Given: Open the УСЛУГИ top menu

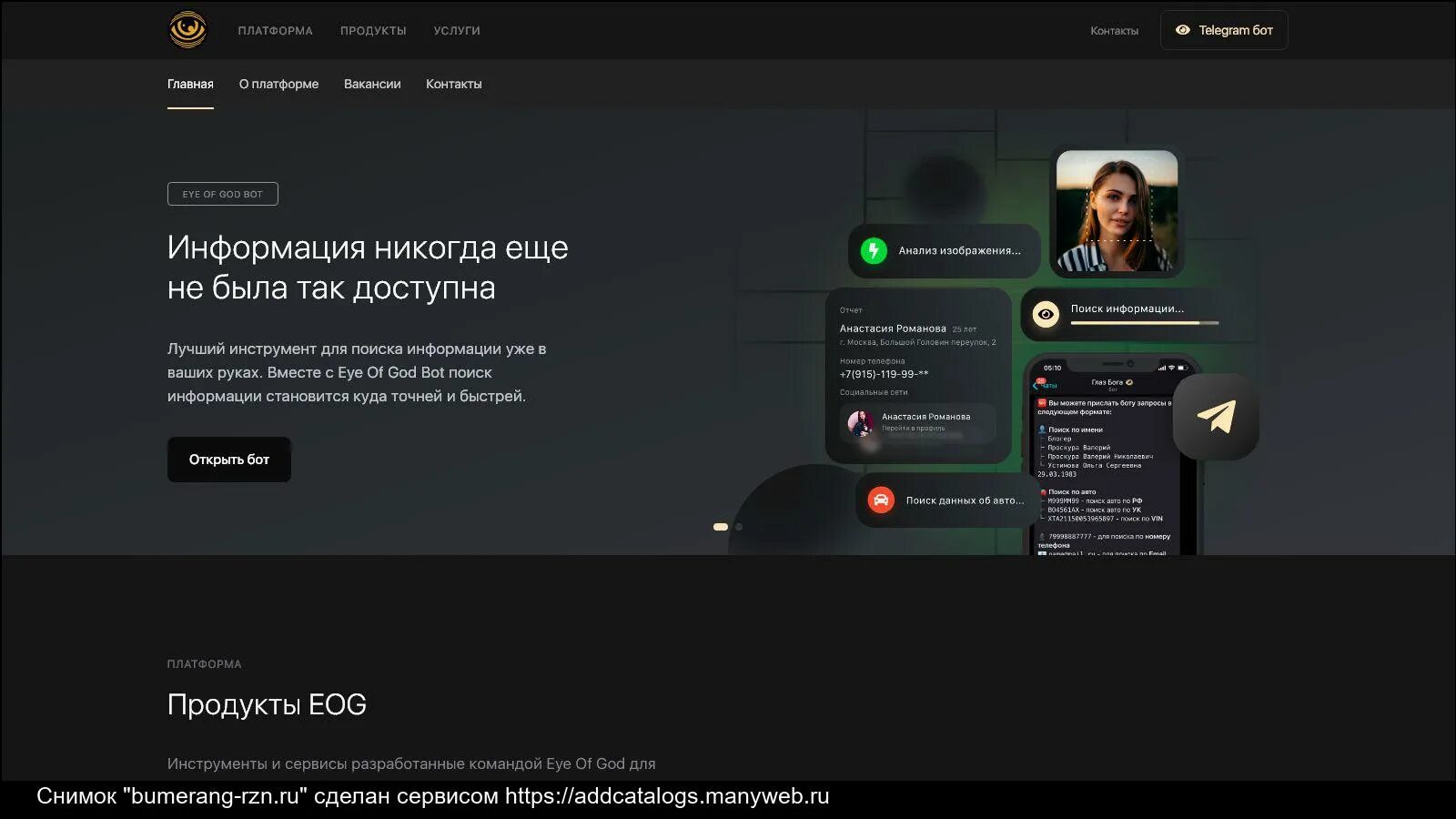Looking at the screenshot, I should coord(457,31).
